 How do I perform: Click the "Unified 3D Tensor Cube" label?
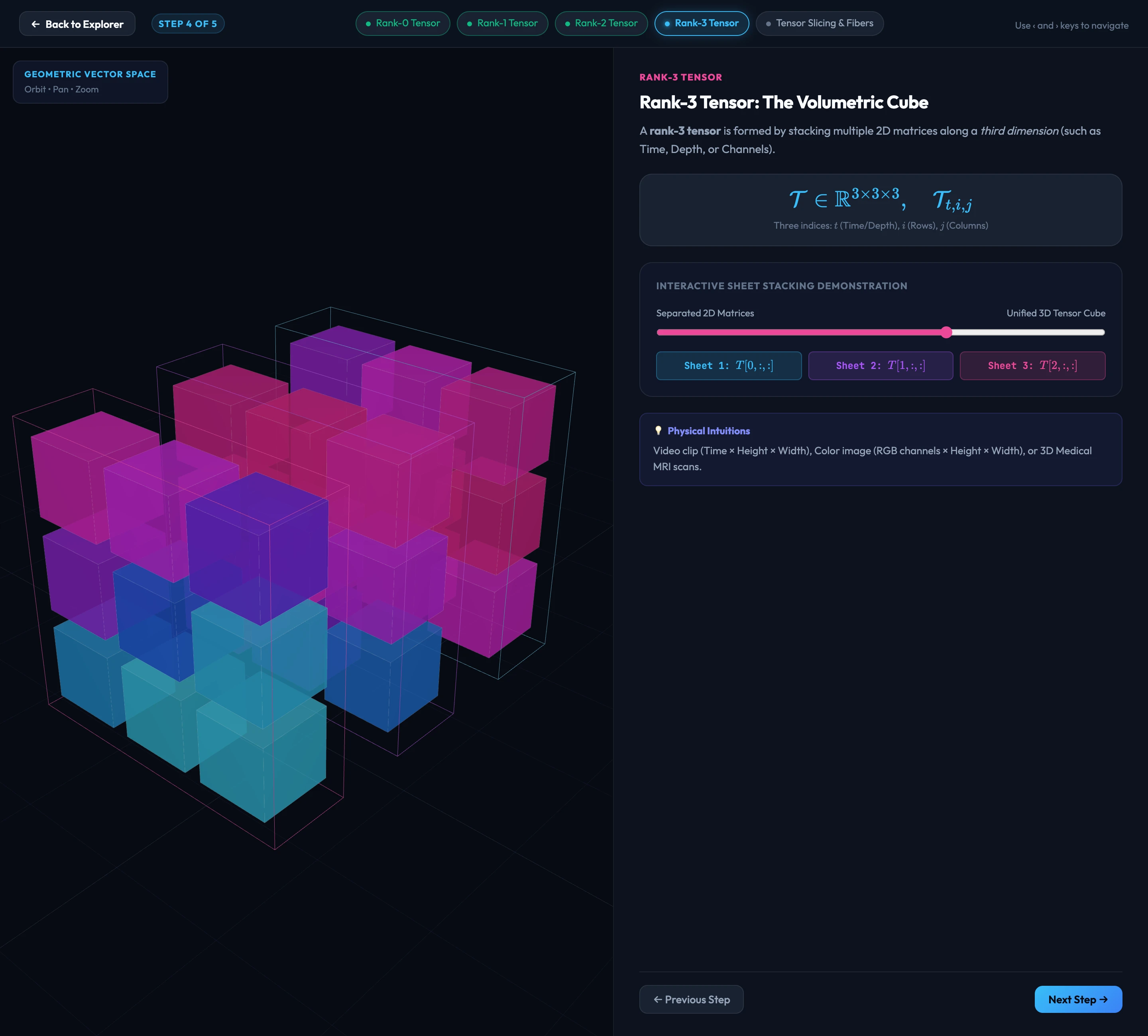click(x=1056, y=313)
